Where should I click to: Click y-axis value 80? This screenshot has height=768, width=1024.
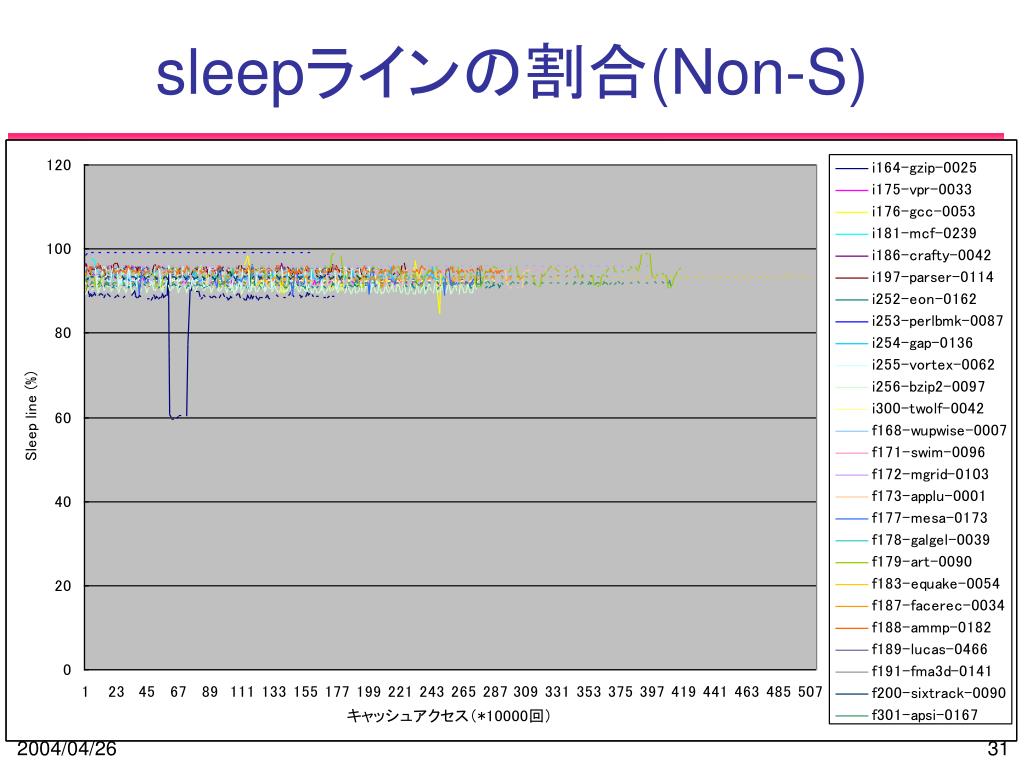63,333
